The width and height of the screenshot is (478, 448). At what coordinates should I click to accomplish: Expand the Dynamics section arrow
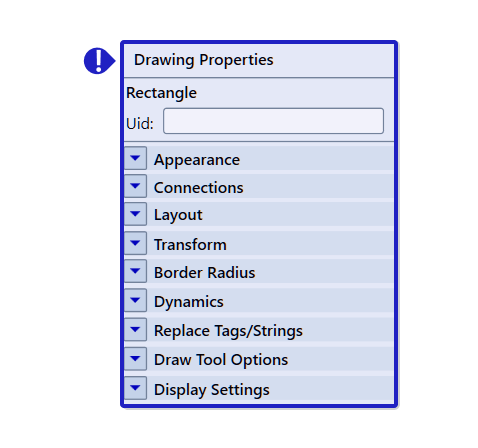coord(135,301)
